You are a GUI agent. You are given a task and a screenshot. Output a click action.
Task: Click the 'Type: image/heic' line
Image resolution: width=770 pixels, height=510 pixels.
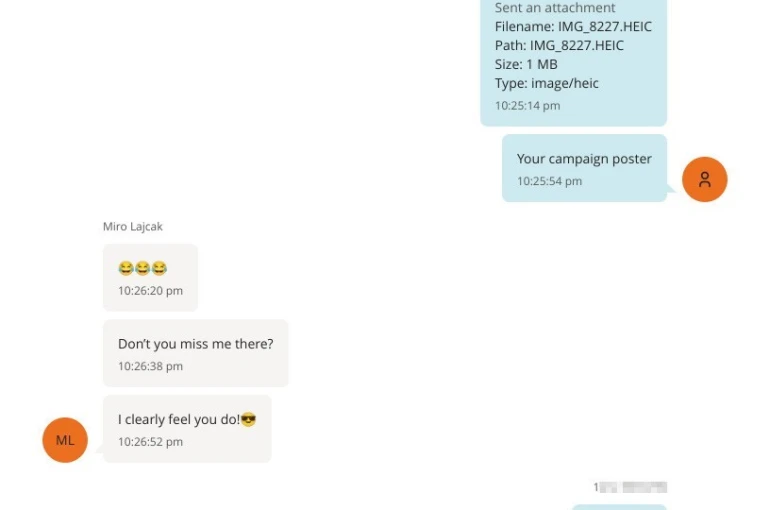click(547, 83)
